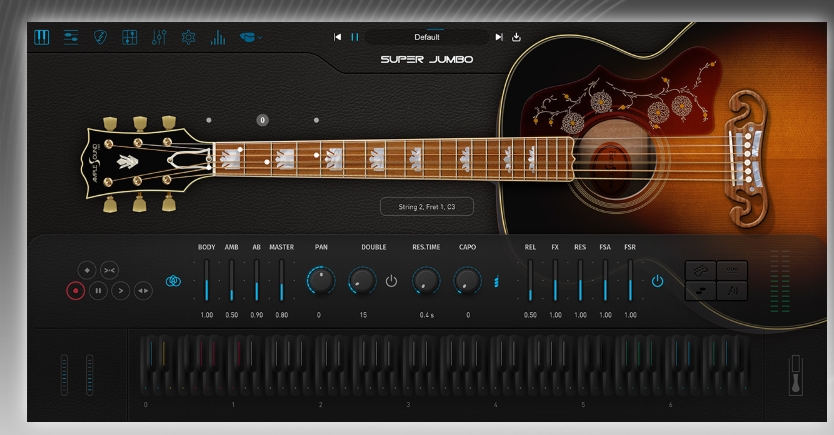The image size is (834, 435).
Task: Select the guitar strum mode button
Action: click(x=700, y=271)
